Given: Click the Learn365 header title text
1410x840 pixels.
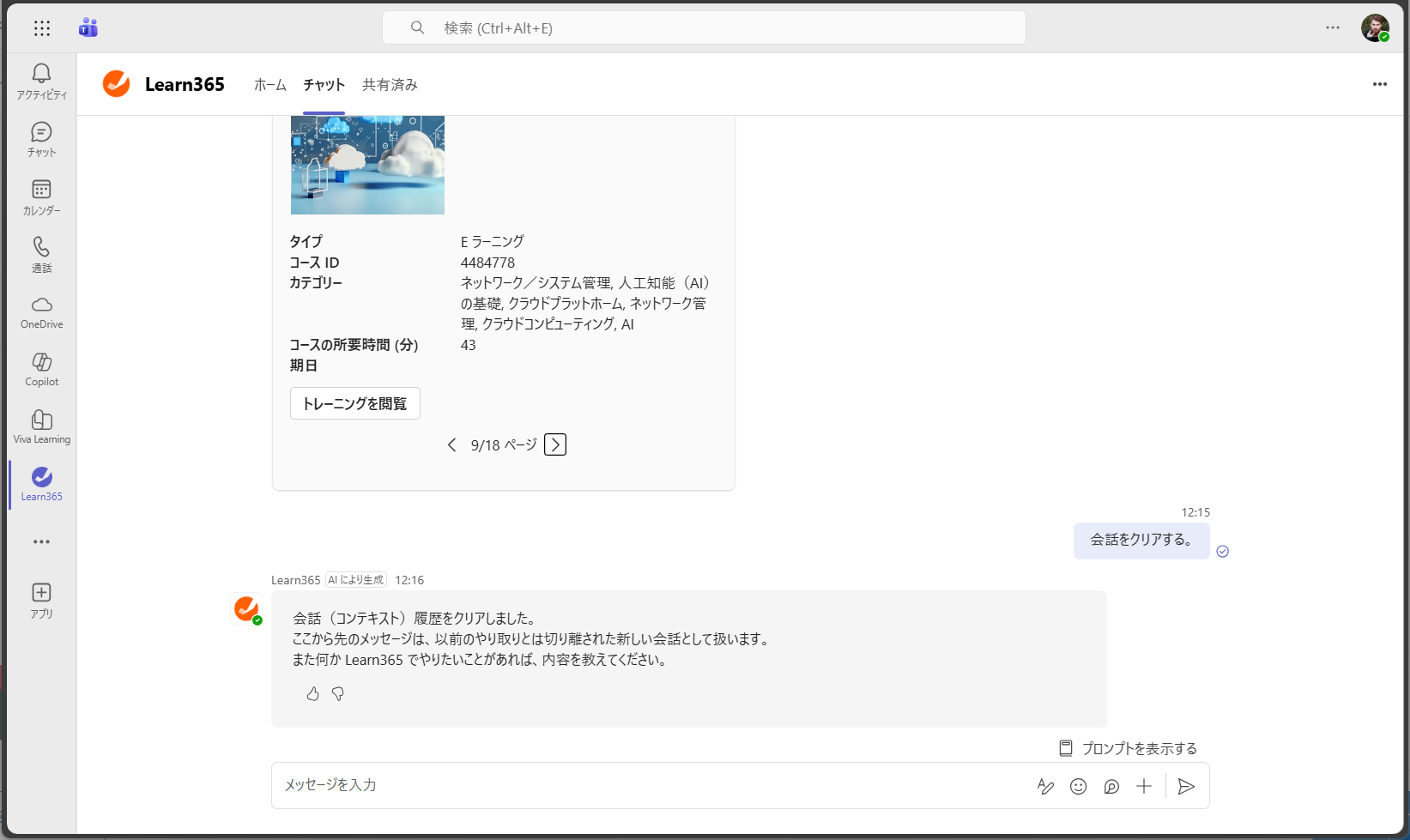Looking at the screenshot, I should coord(185,84).
